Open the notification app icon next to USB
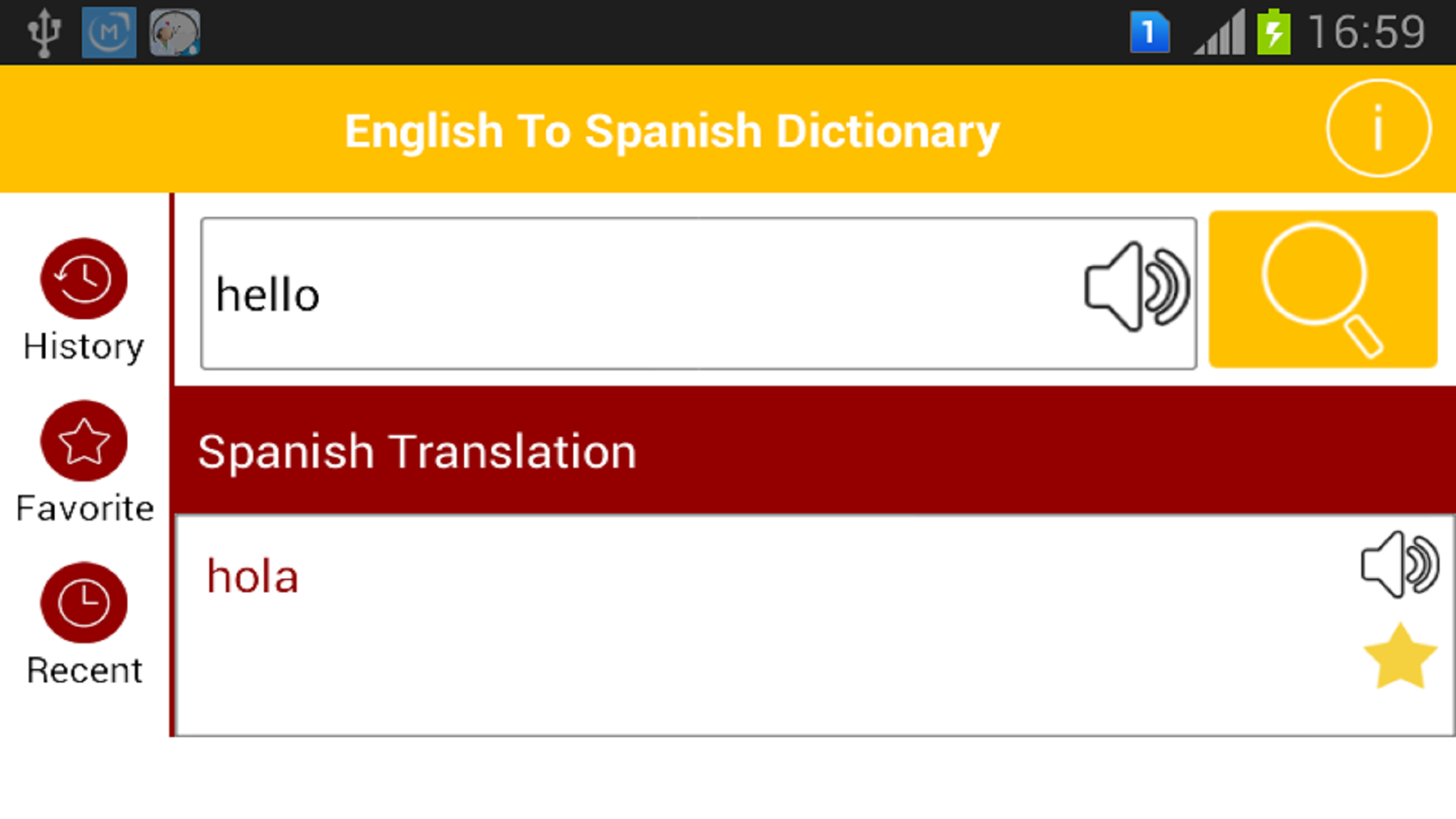The image size is (1456, 819). [108, 31]
